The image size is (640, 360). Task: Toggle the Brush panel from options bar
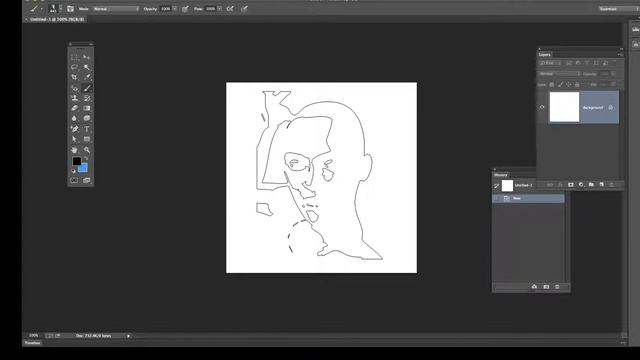coord(70,9)
